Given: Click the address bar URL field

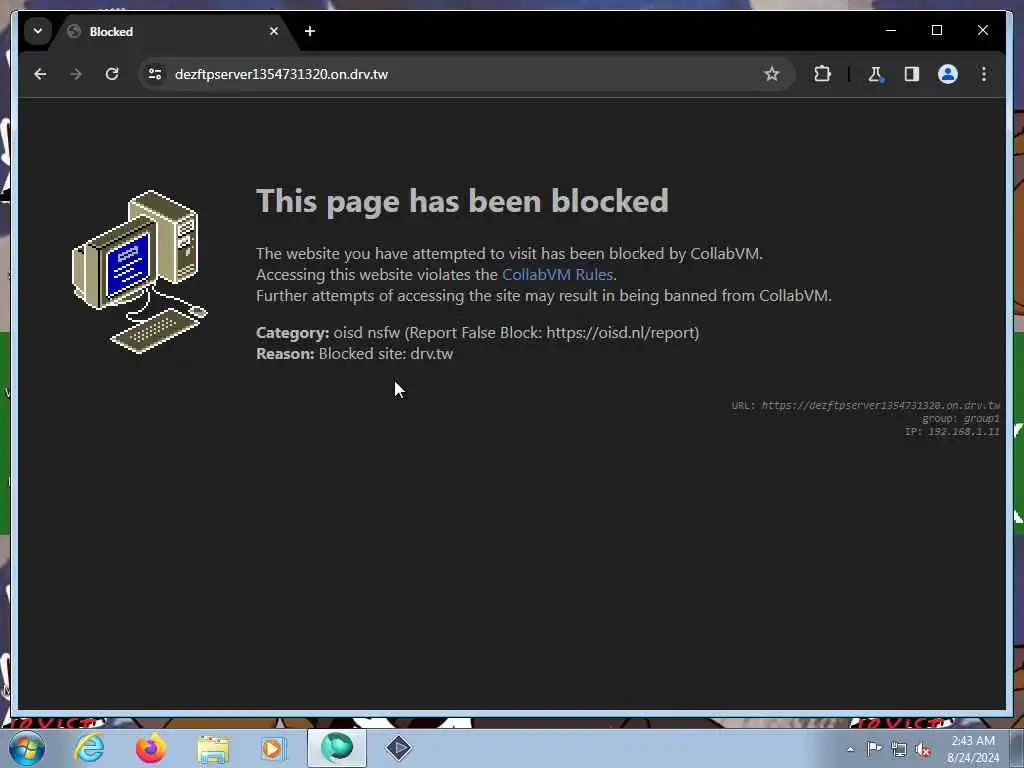Looking at the screenshot, I should (466, 74).
